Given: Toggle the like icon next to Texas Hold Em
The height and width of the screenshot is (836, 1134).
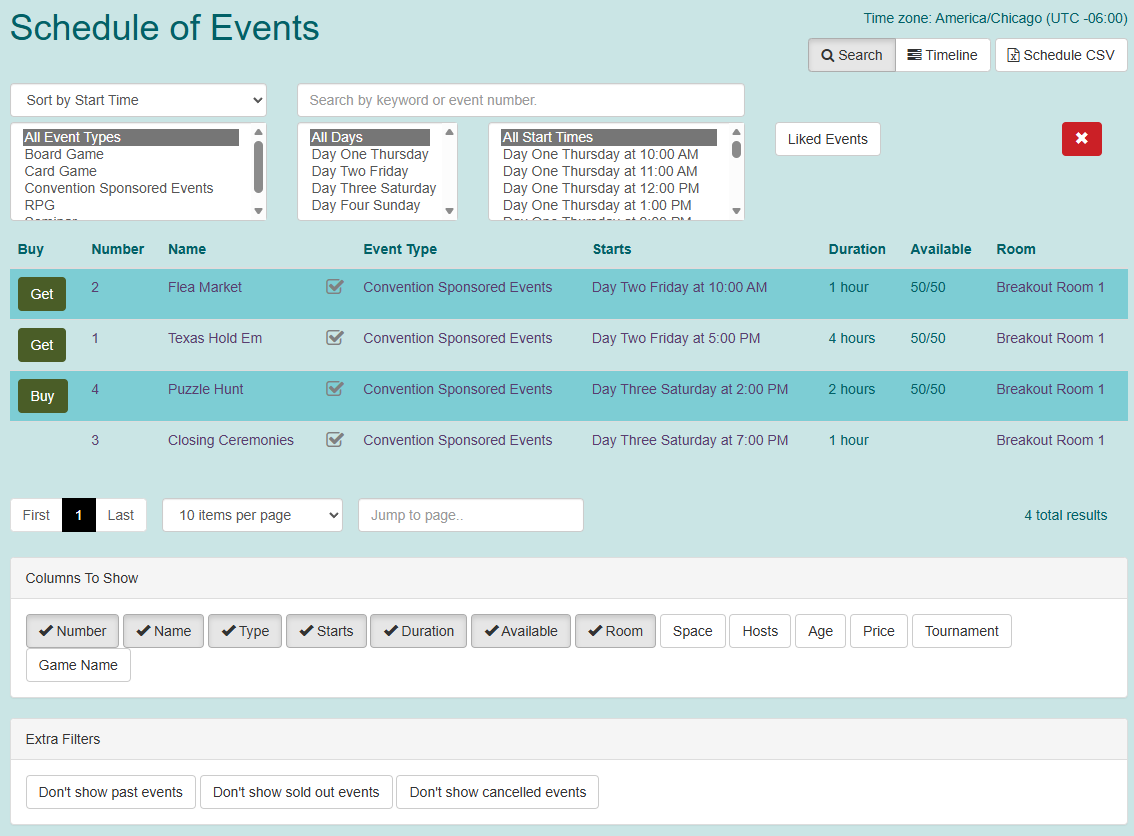Looking at the screenshot, I should (334, 338).
